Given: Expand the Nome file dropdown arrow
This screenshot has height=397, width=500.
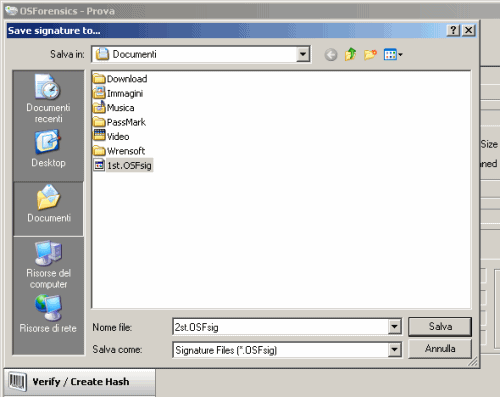Looking at the screenshot, I should [395, 327].
